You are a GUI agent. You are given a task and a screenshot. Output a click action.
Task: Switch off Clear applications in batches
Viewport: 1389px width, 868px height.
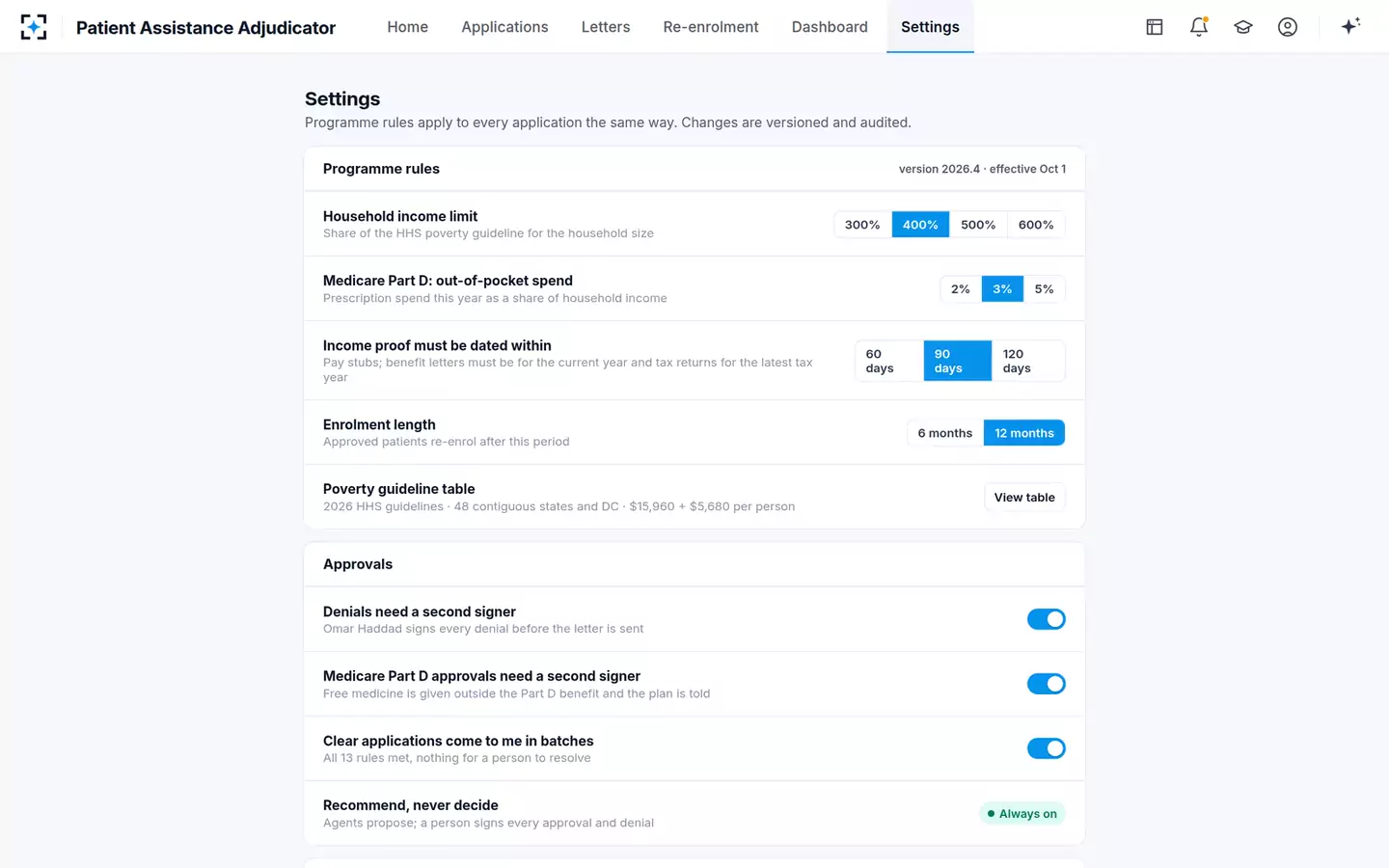(x=1046, y=748)
